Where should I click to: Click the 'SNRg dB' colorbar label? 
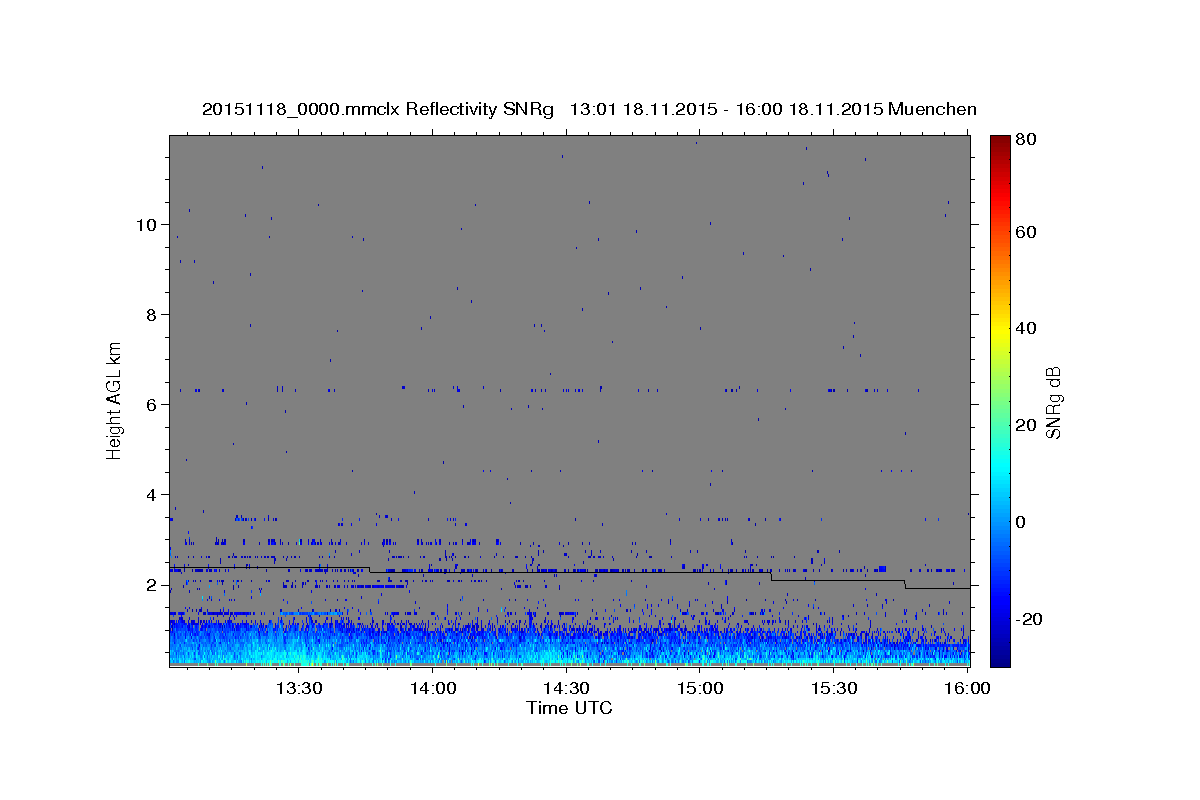click(x=1053, y=402)
